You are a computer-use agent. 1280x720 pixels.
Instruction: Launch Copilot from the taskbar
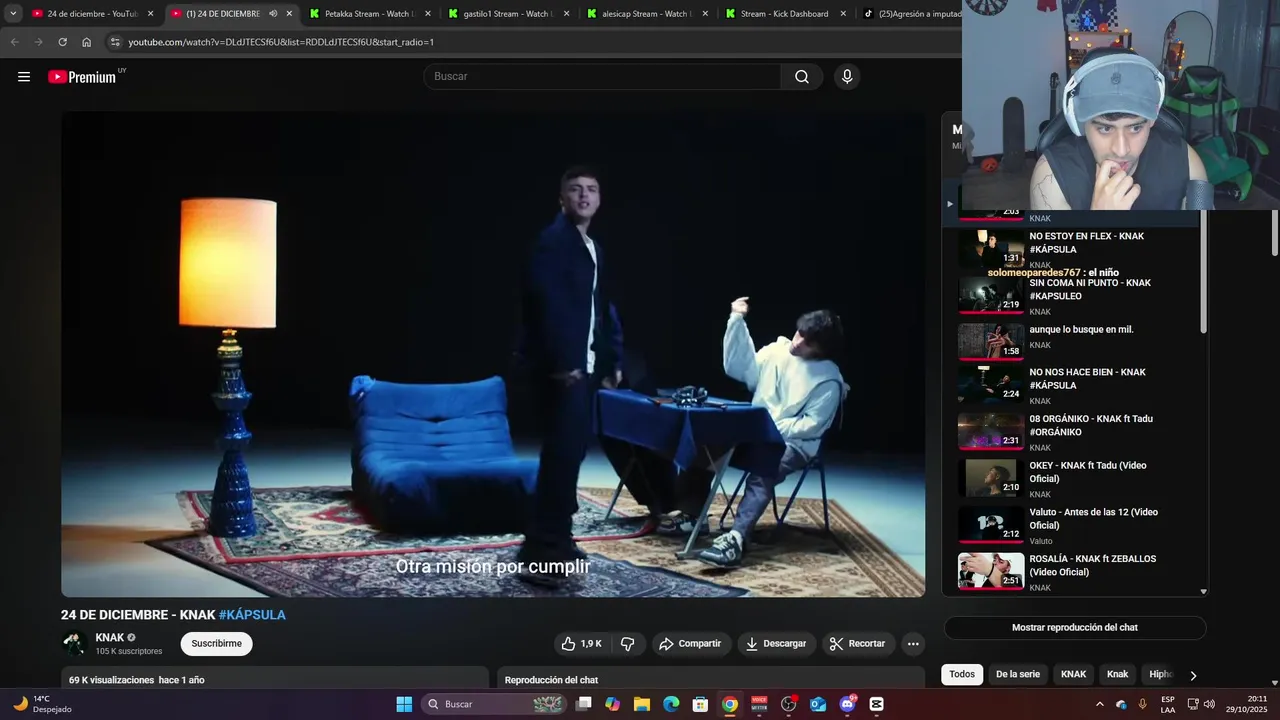612,704
